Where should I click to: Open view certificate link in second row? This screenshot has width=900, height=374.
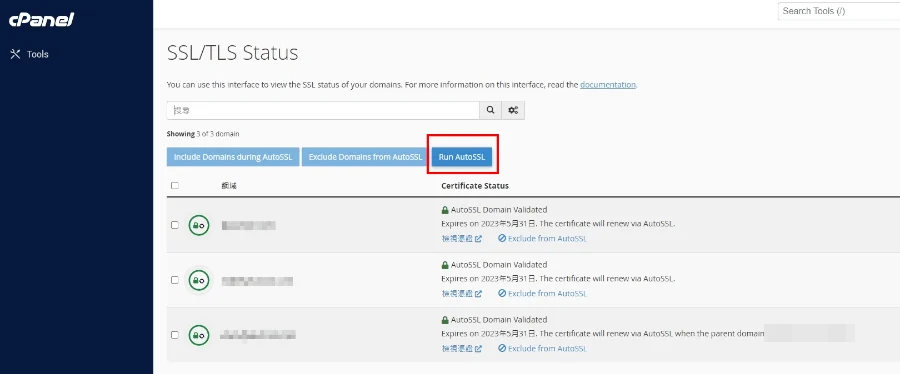[461, 294]
